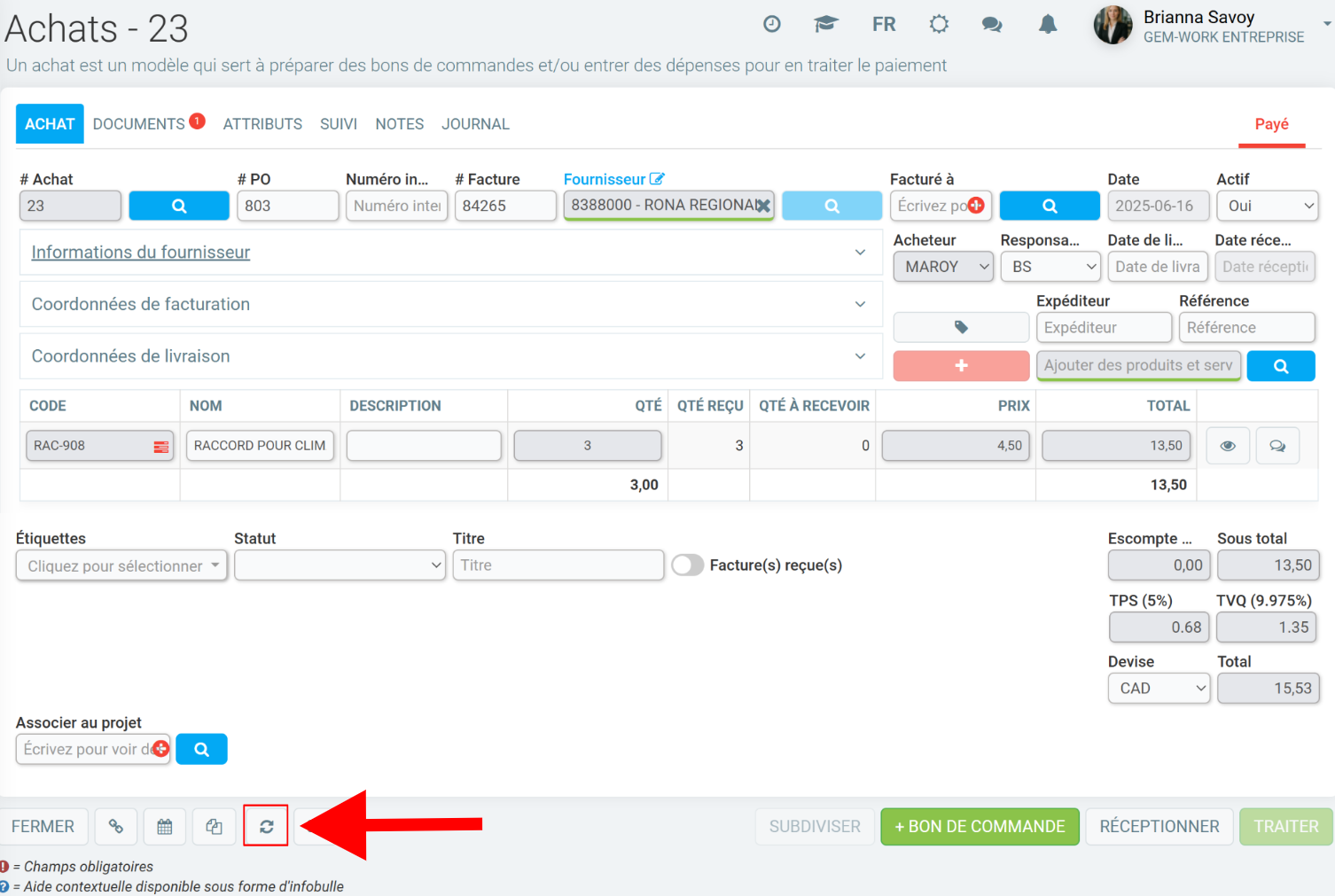
Task: Expand the Coordonnées de livraison section
Action: (451, 356)
